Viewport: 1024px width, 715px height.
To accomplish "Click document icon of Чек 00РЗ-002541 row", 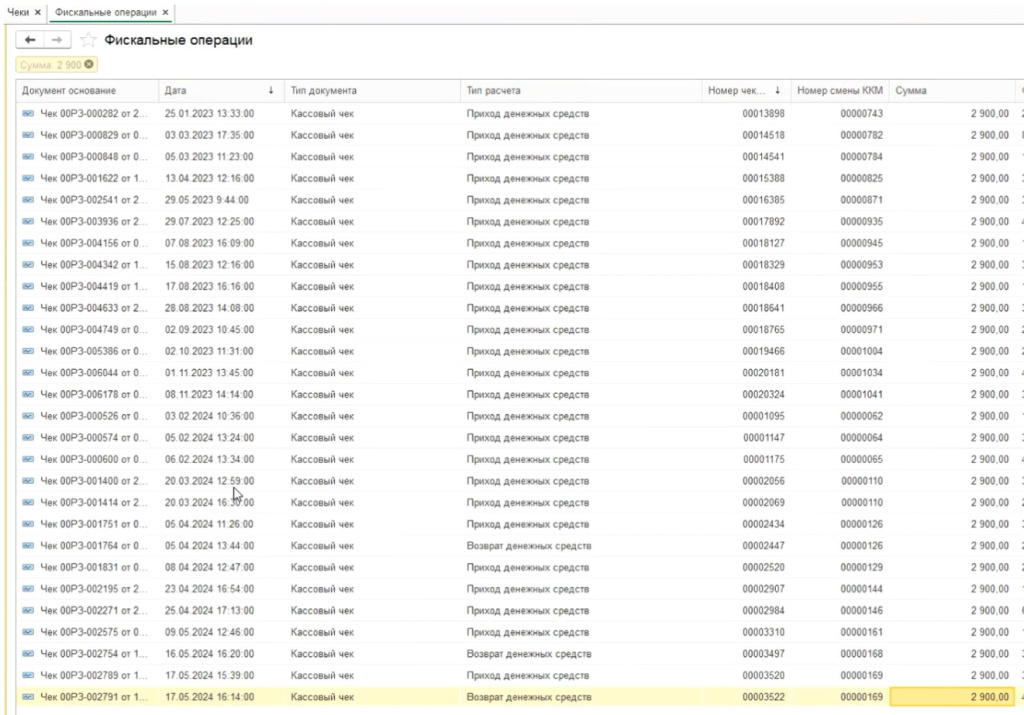I will (x=28, y=200).
